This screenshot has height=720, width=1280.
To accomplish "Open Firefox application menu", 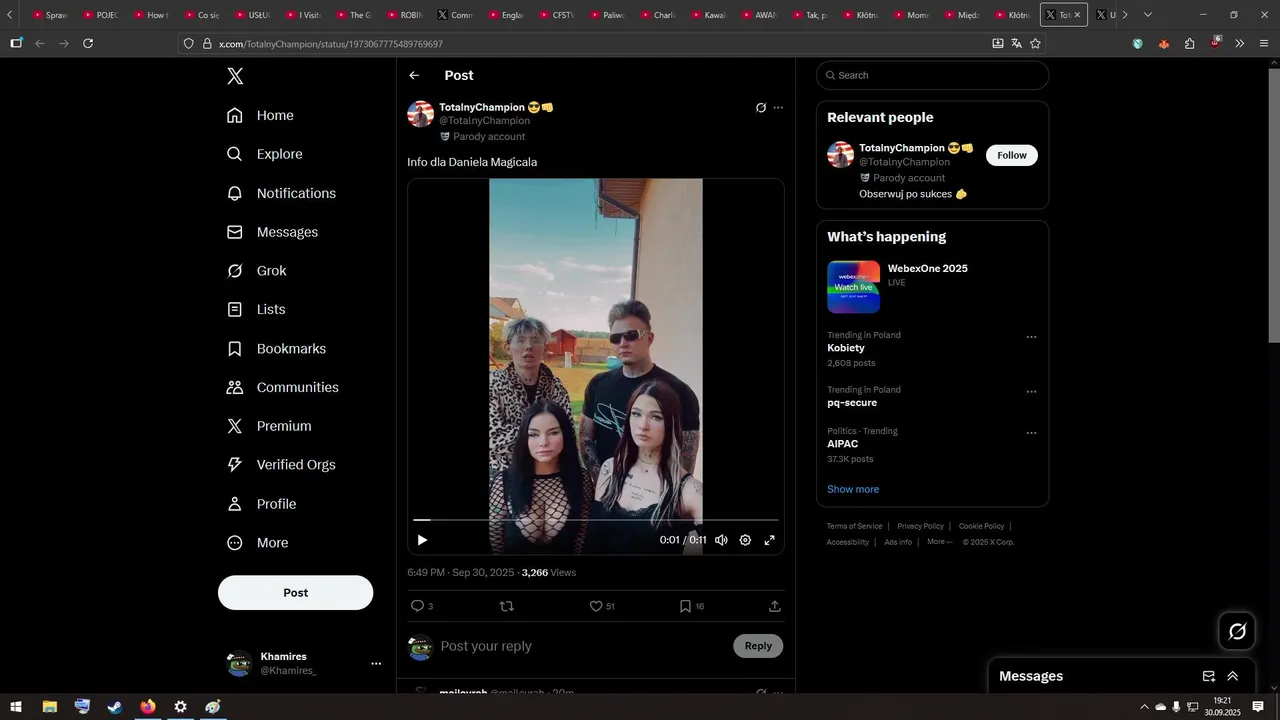I will (x=1264, y=43).
